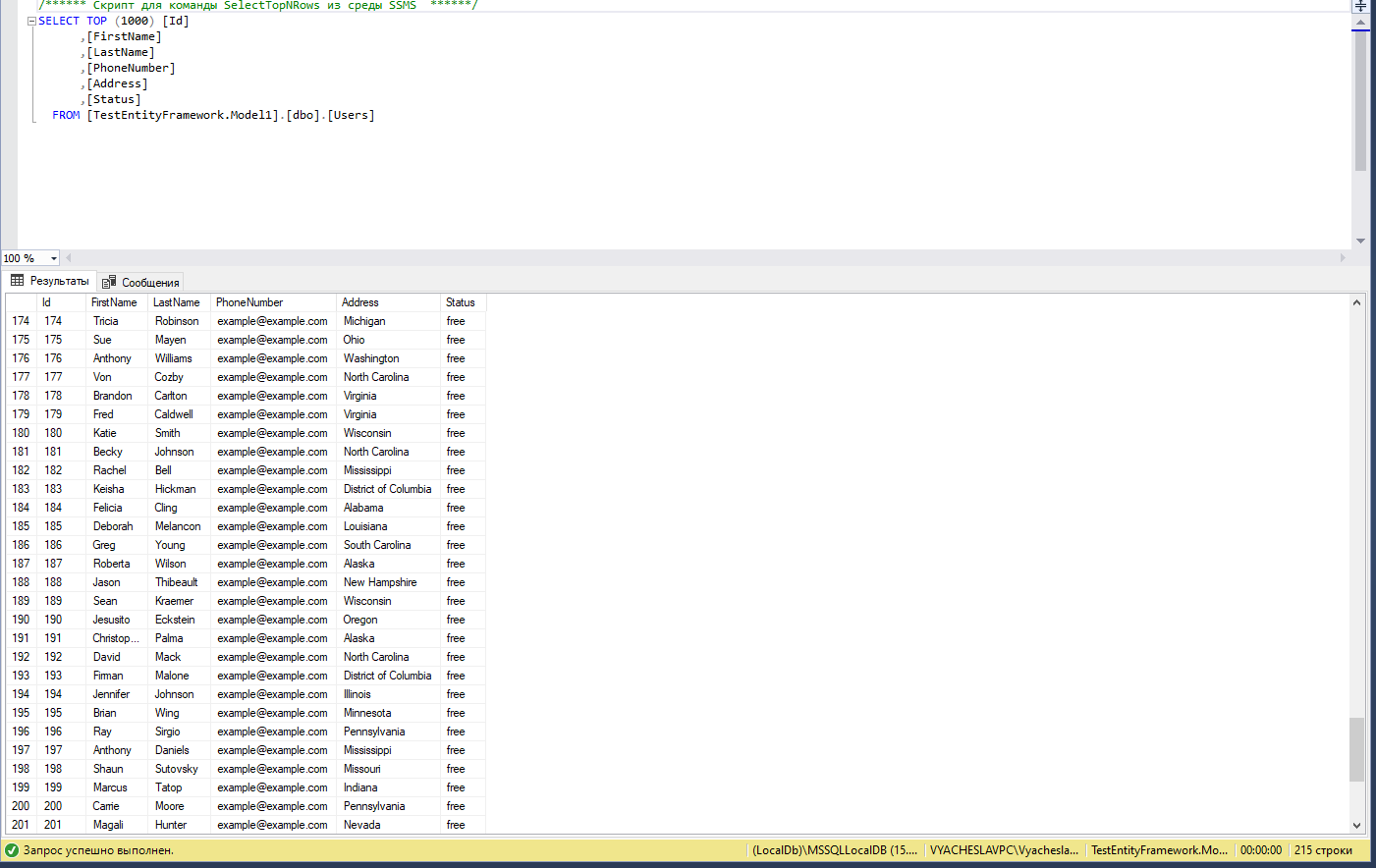Select the "Michigan" address cell
The height and width of the screenshot is (868, 1376).
[388, 321]
